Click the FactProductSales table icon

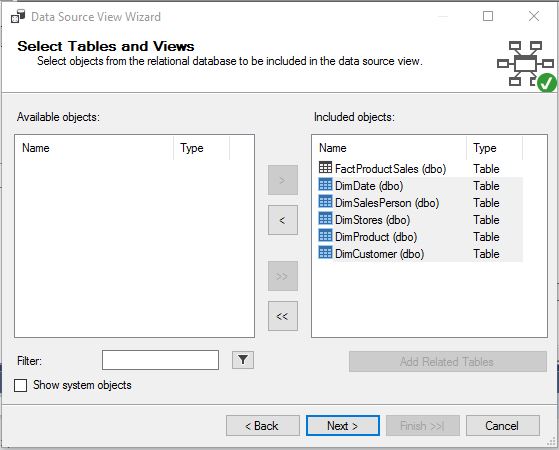(325, 167)
